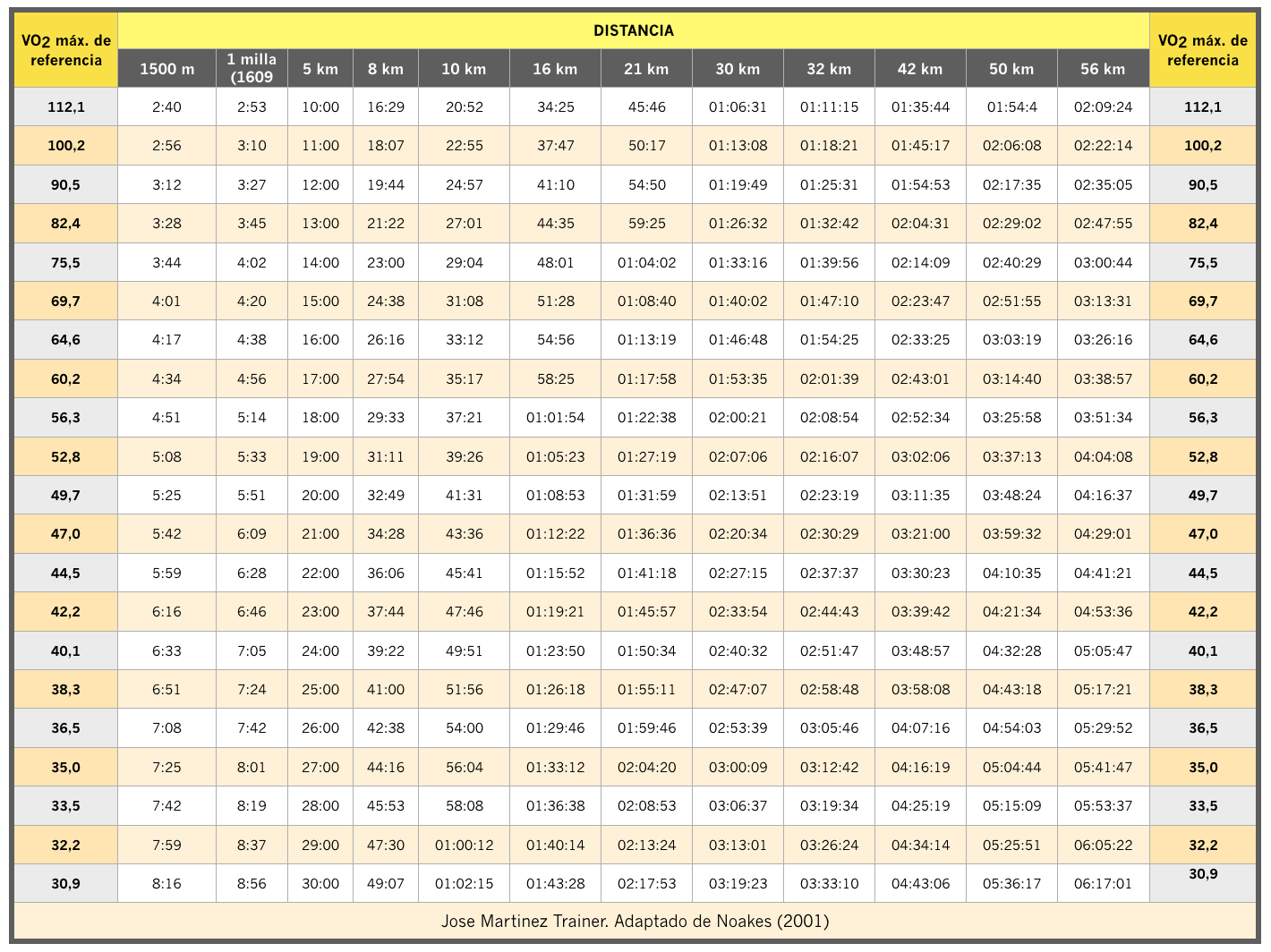The image size is (1271, 952).
Task: Click the 50 km time 01:54:4
Action: tap(1011, 107)
